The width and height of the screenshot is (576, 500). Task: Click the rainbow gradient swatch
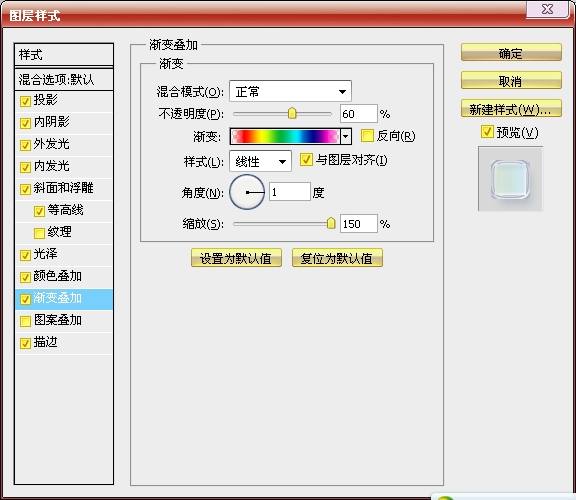click(x=285, y=136)
